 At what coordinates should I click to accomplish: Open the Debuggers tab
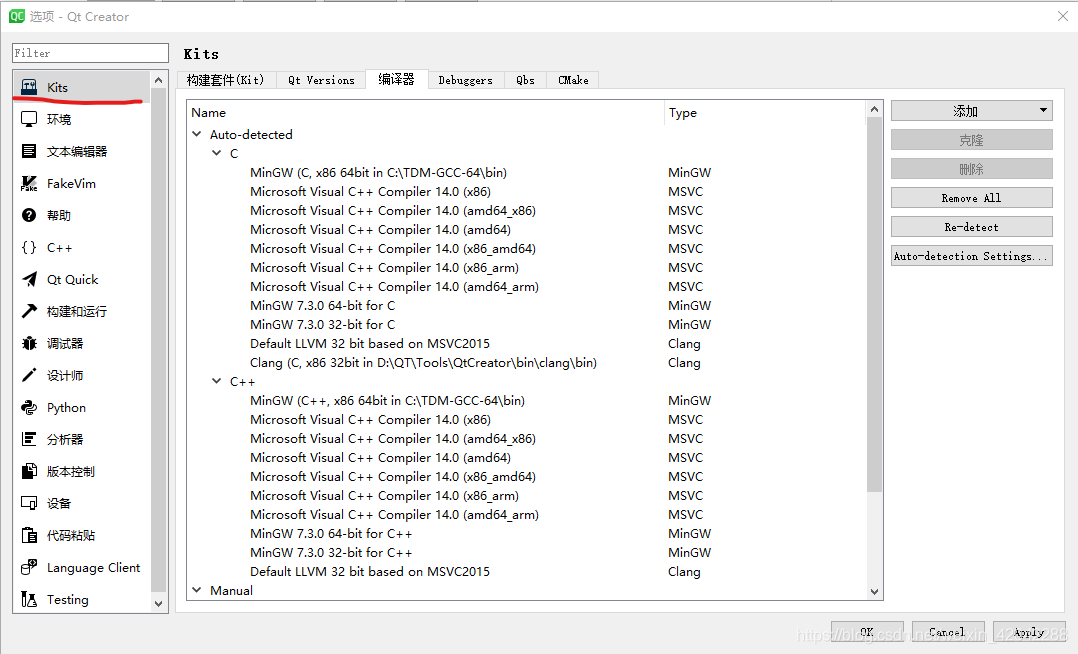(x=465, y=79)
